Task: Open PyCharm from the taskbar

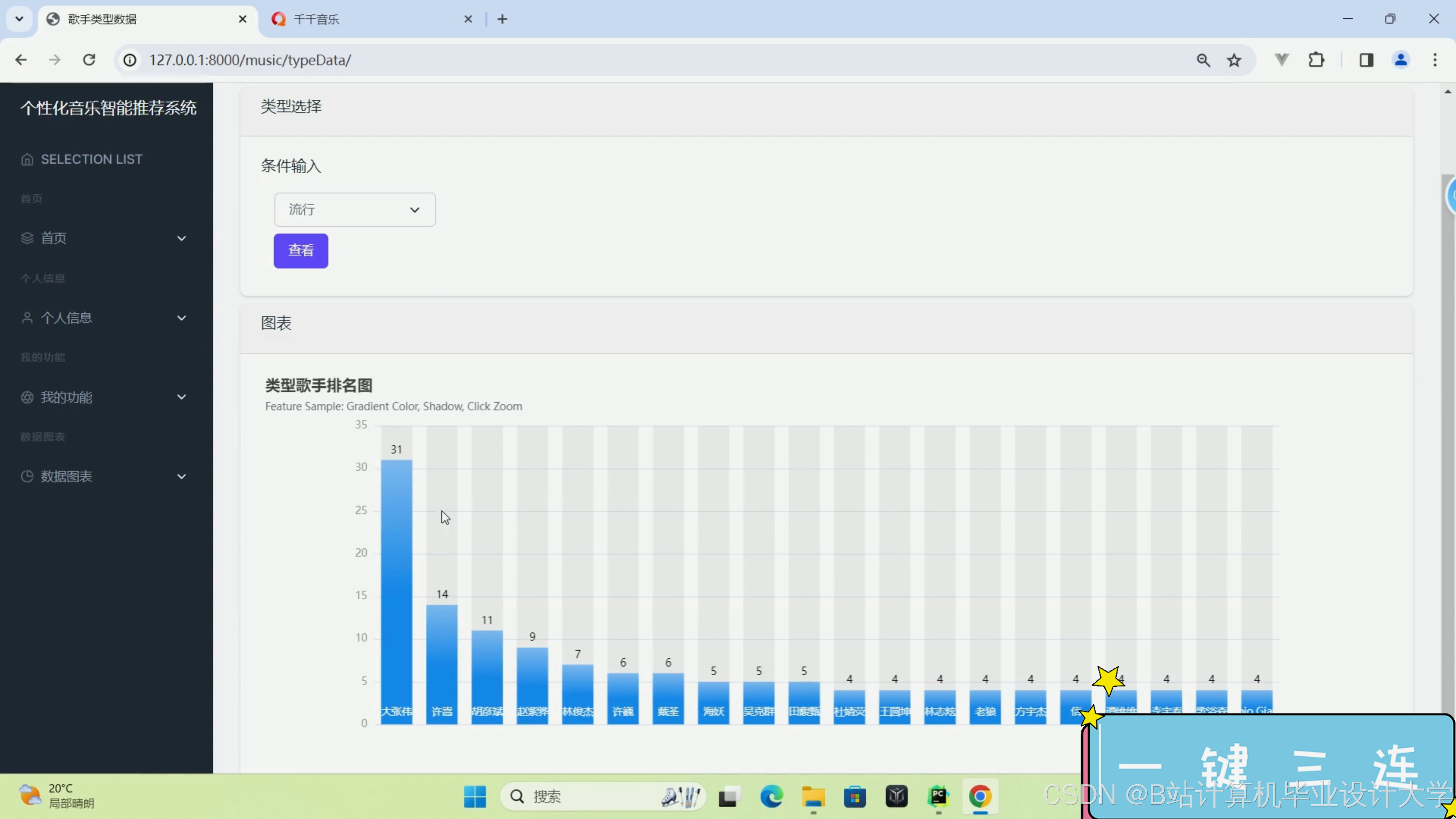Action: pyautogui.click(x=938, y=796)
